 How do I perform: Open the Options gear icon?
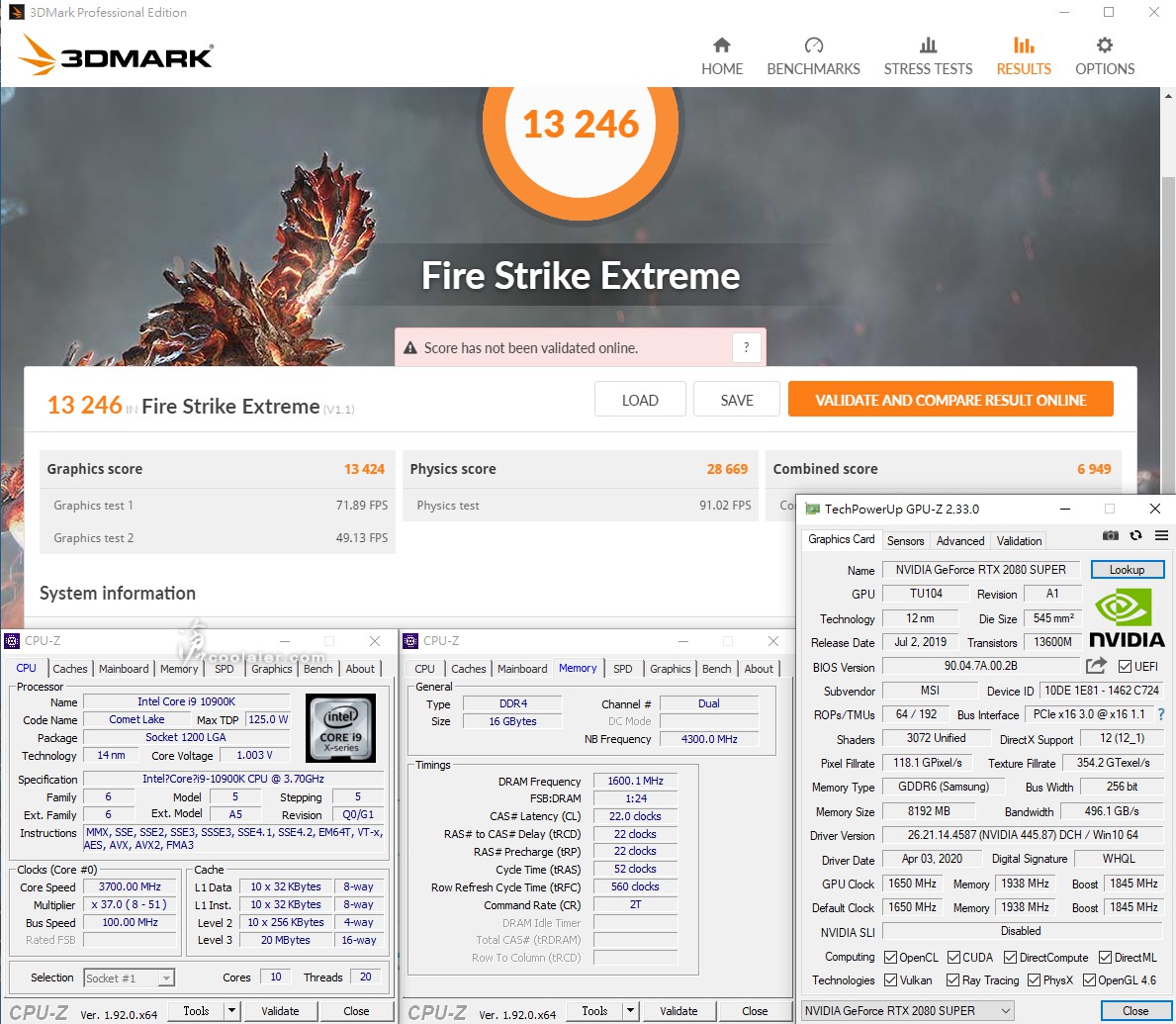1105,45
